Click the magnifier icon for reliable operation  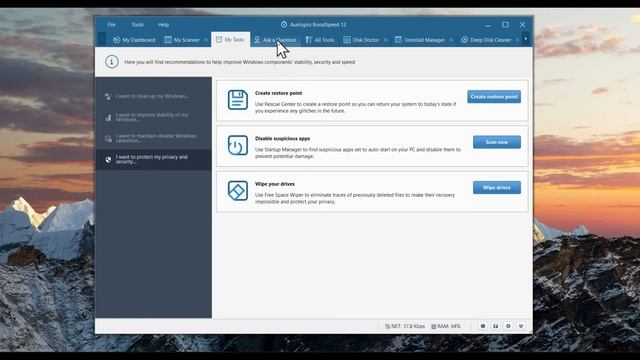click(x=108, y=139)
